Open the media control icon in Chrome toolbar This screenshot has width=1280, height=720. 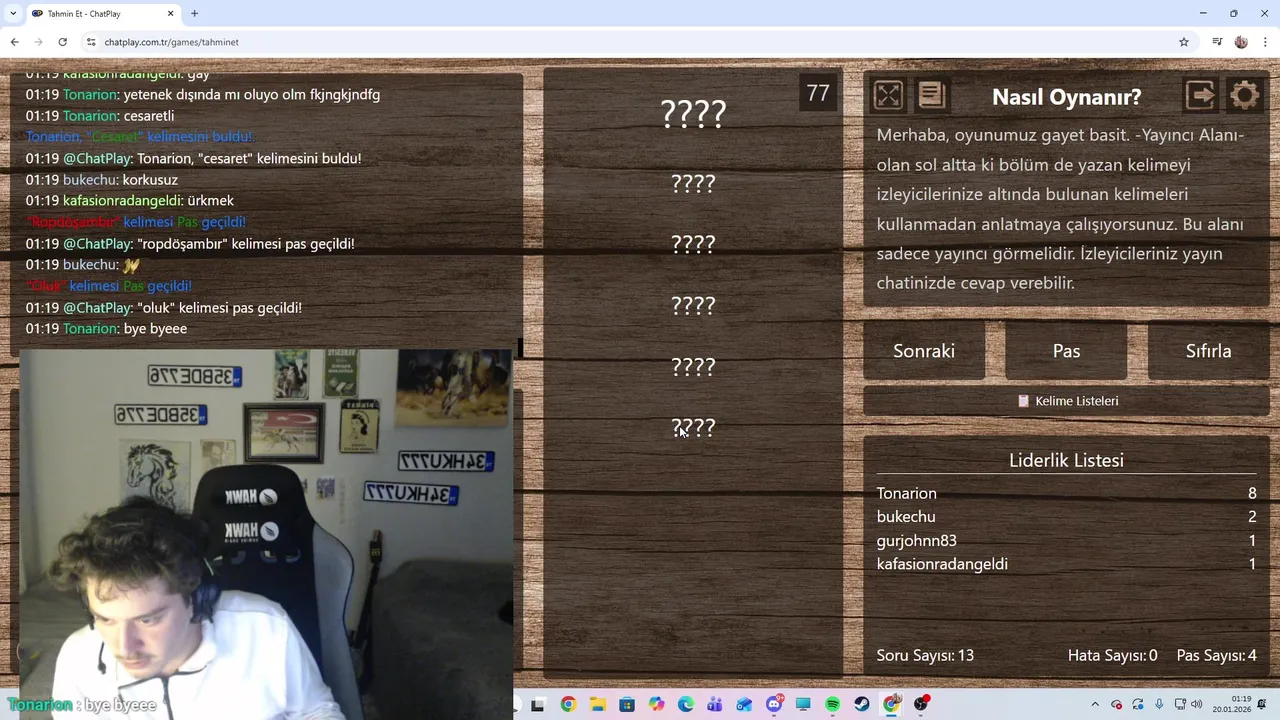1217,42
